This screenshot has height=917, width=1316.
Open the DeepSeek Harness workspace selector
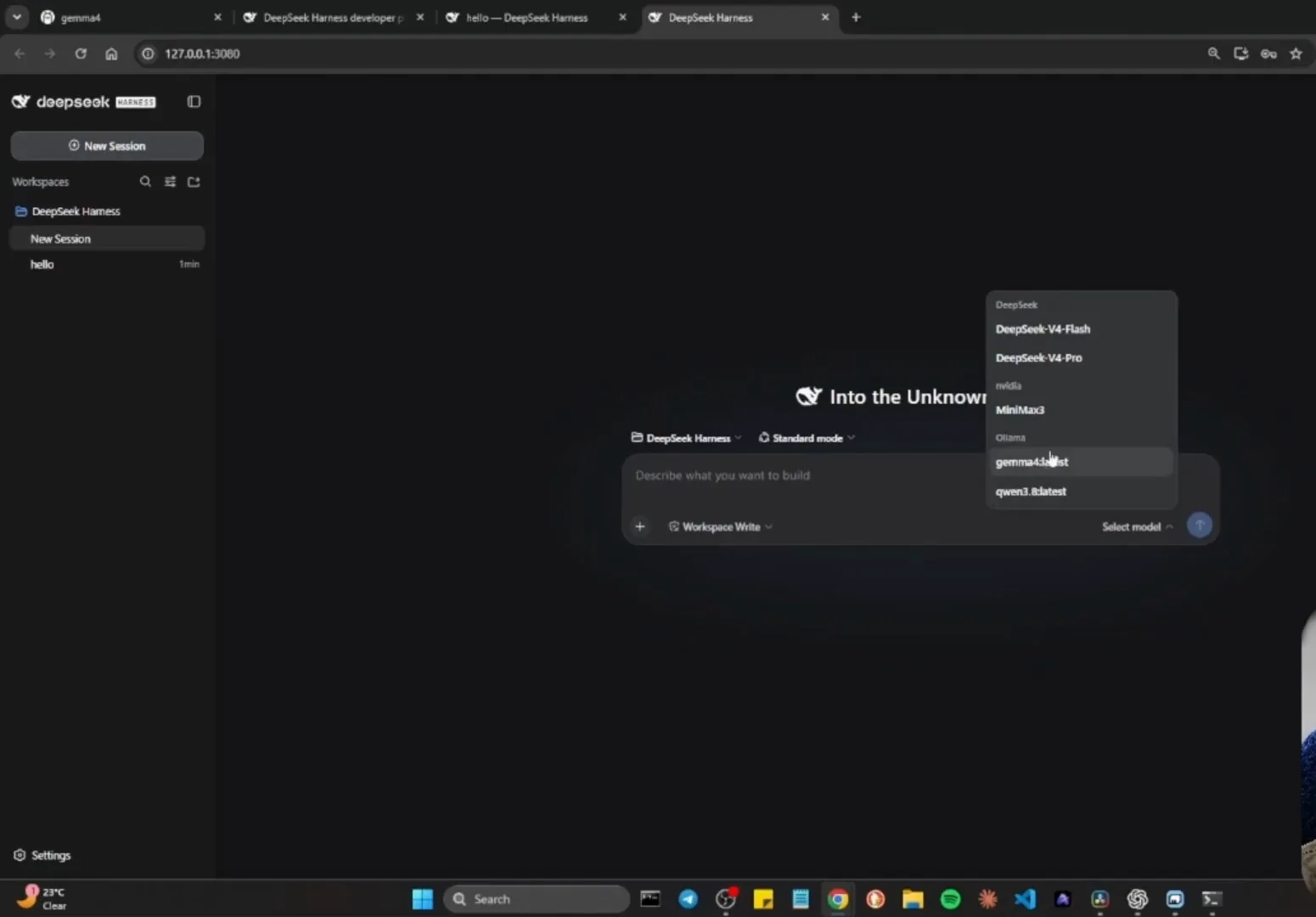(x=686, y=438)
